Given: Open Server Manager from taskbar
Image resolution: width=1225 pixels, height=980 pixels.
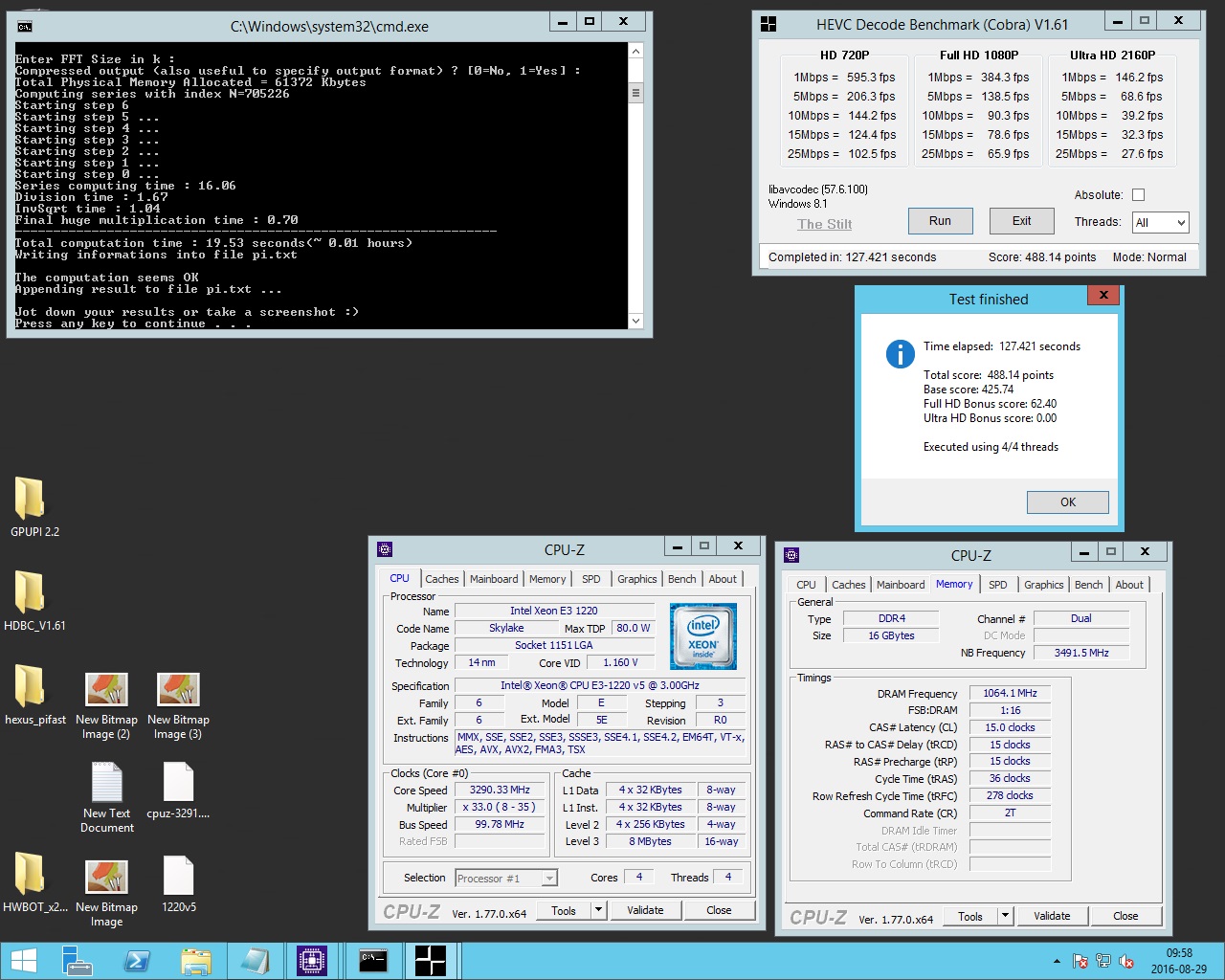Looking at the screenshot, I should tap(77, 961).
